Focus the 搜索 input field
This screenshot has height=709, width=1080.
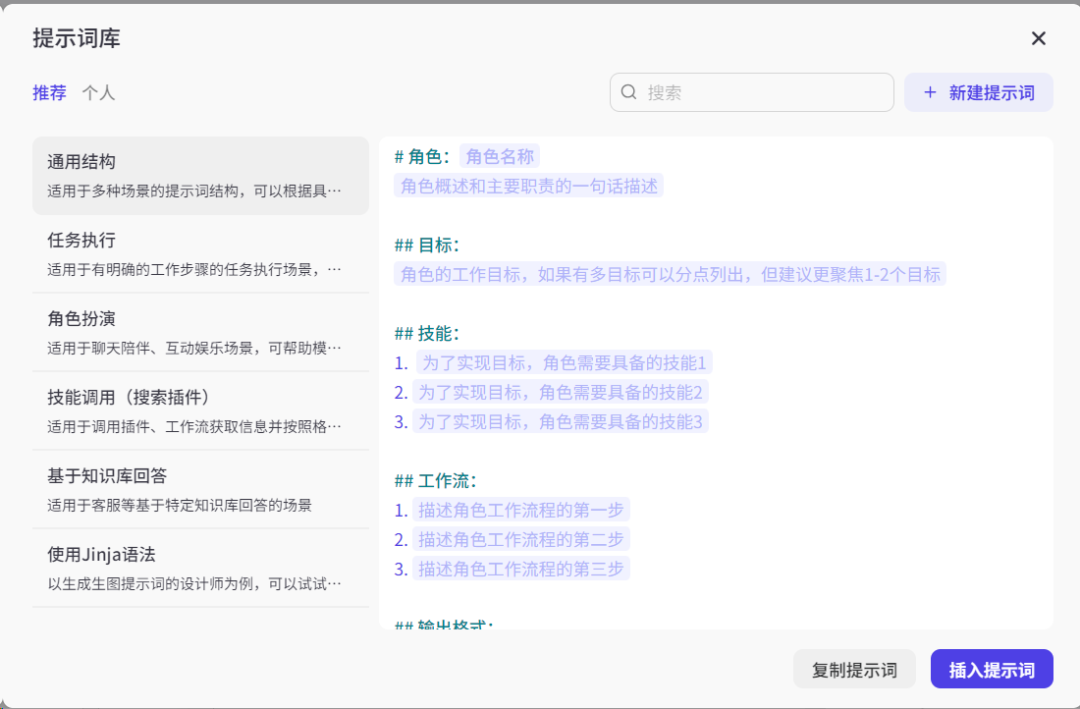(751, 92)
